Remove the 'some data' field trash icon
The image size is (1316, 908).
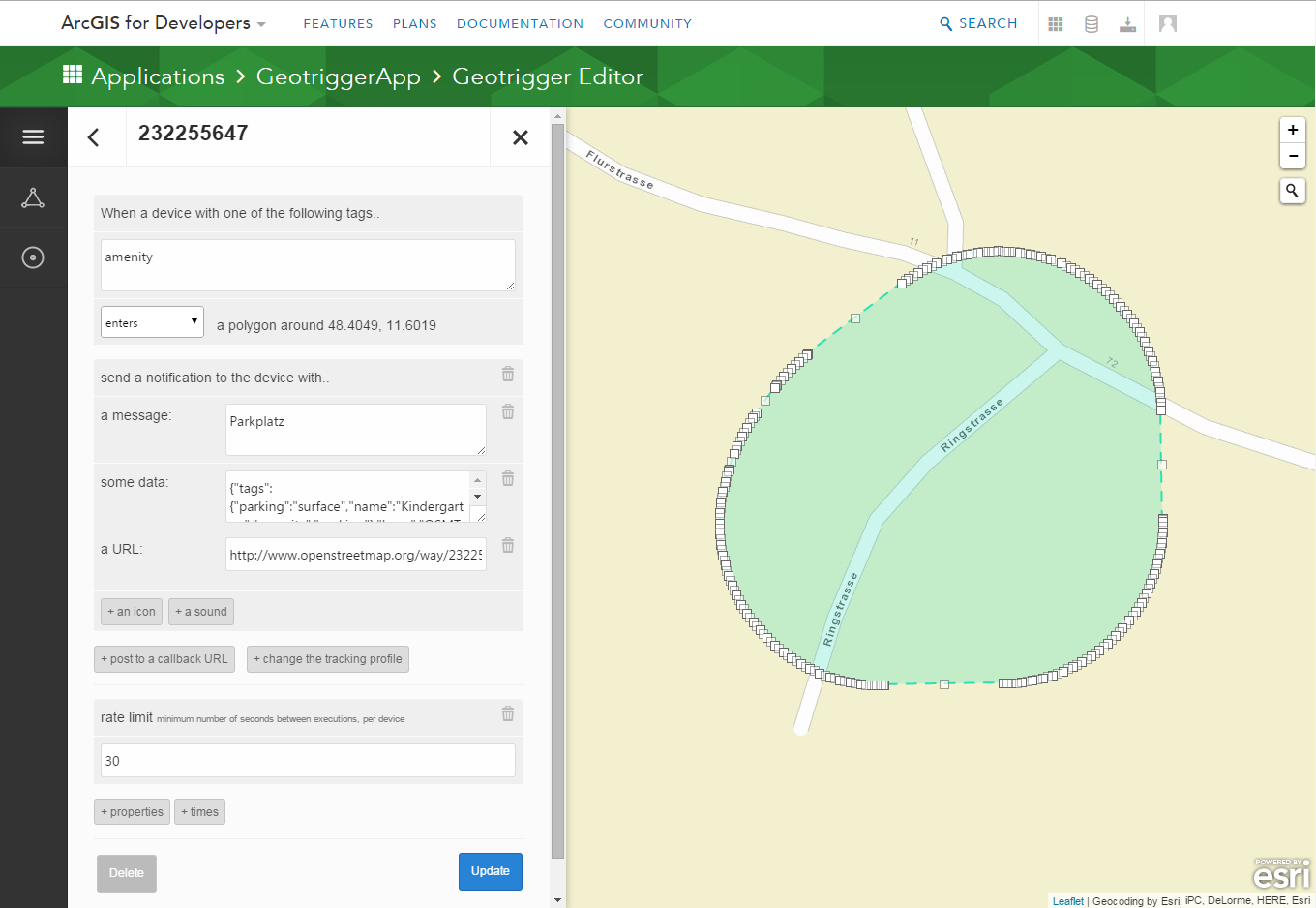coord(508,478)
